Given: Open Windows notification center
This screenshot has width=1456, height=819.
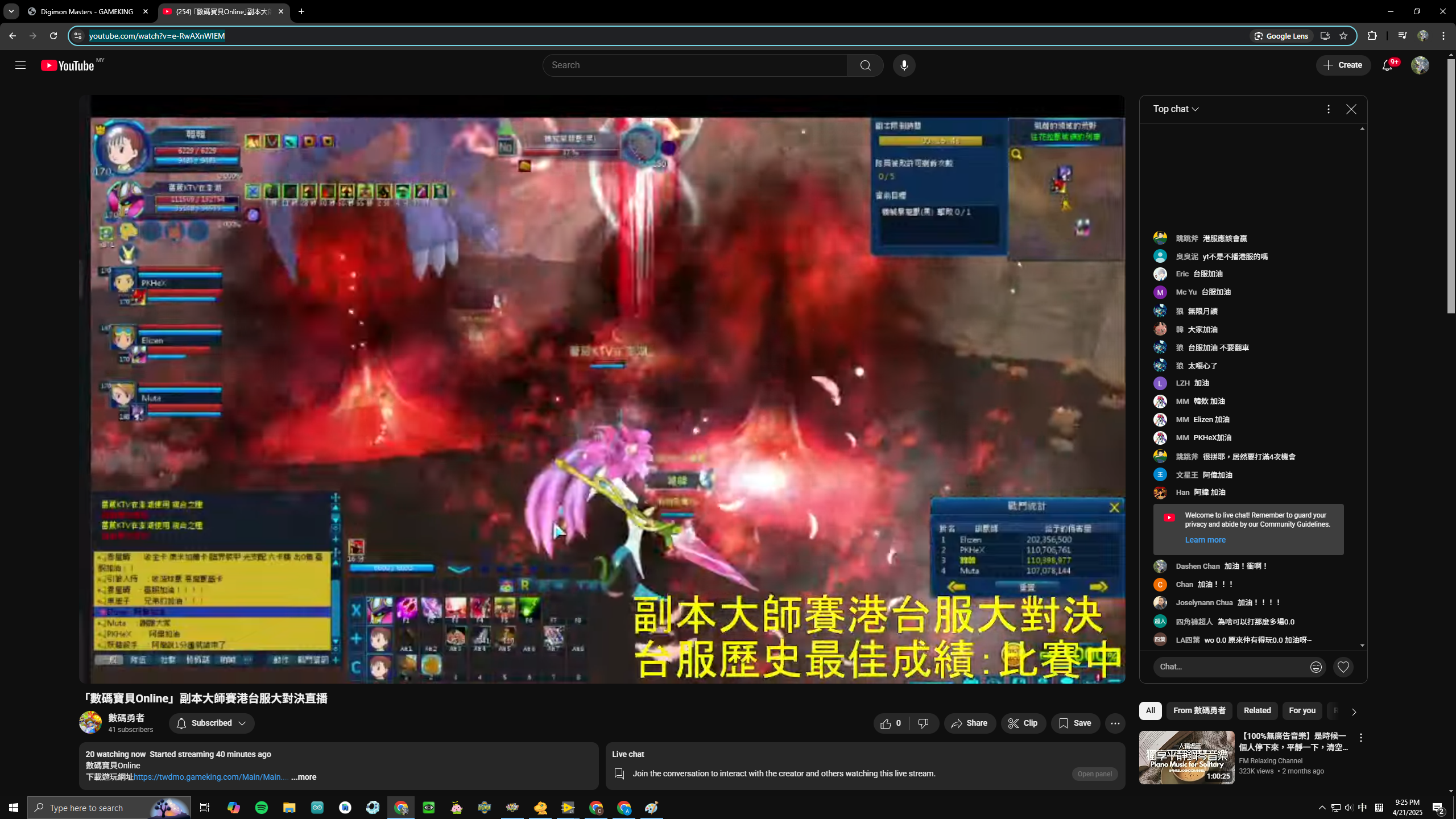Looking at the screenshot, I should 1438,808.
